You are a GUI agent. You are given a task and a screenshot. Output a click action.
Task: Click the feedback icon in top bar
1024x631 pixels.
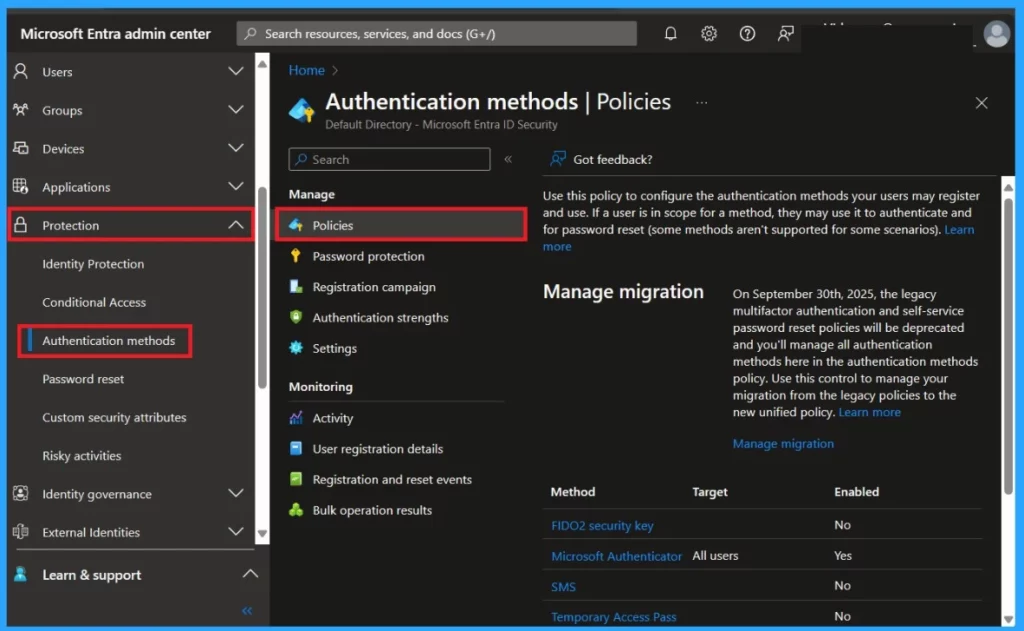click(786, 33)
